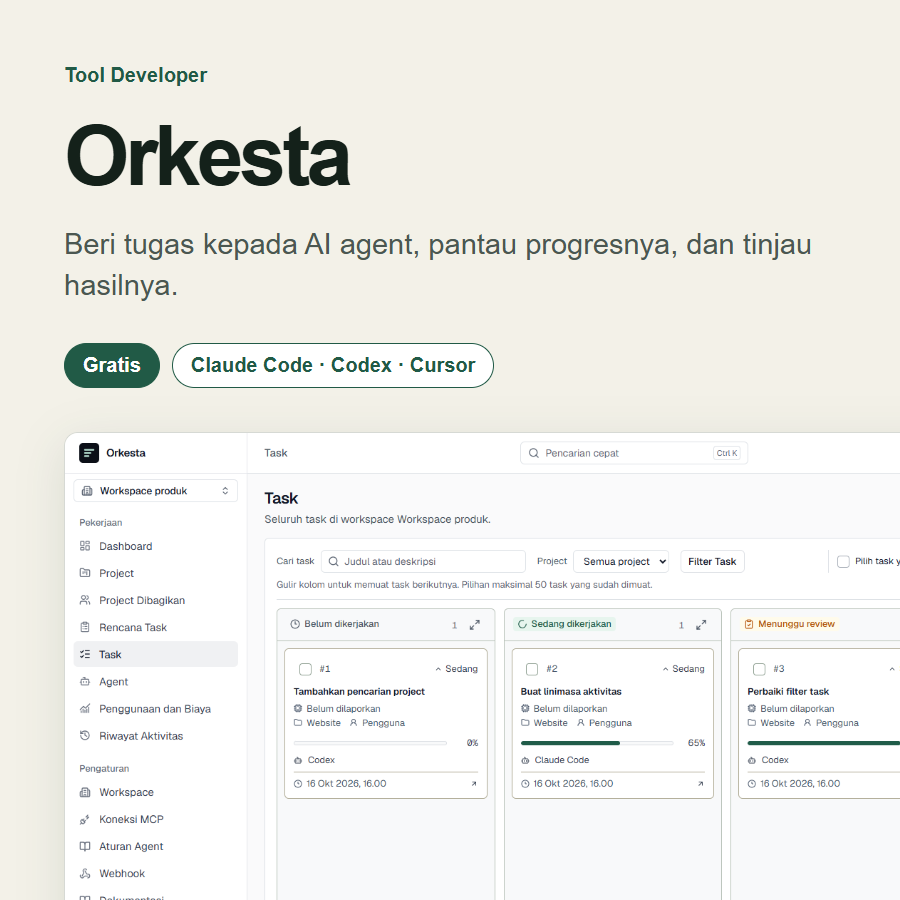
Task: Click the Codex agent icon on task #3
Action: tap(752, 760)
